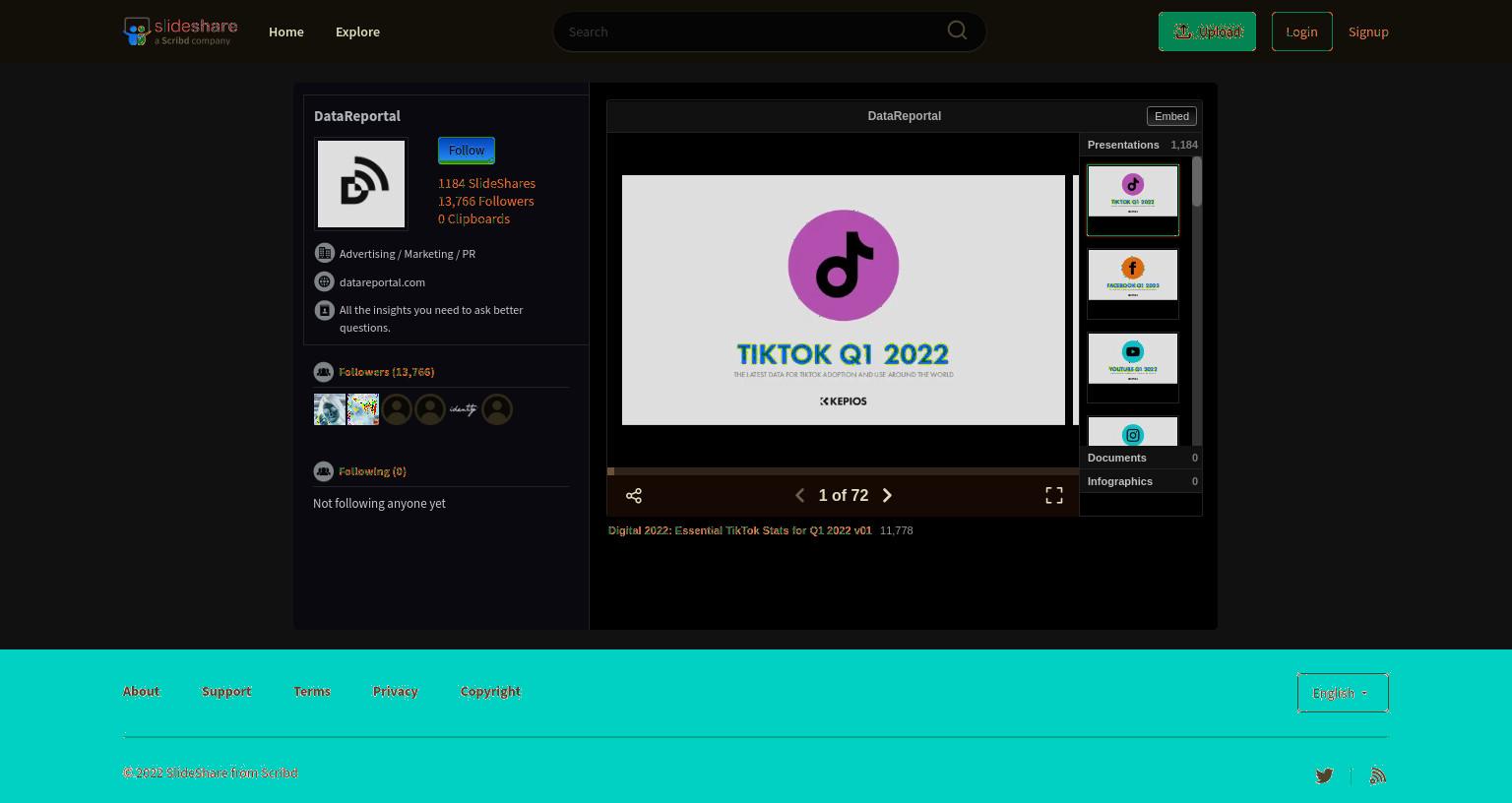This screenshot has width=1512, height=803.
Task: Show Presentations list tab
Action: coord(1142,145)
